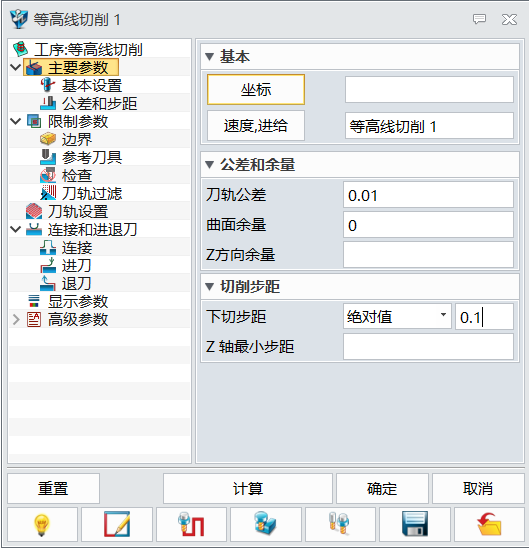Click the 速度,进给 button

click(x=256, y=125)
